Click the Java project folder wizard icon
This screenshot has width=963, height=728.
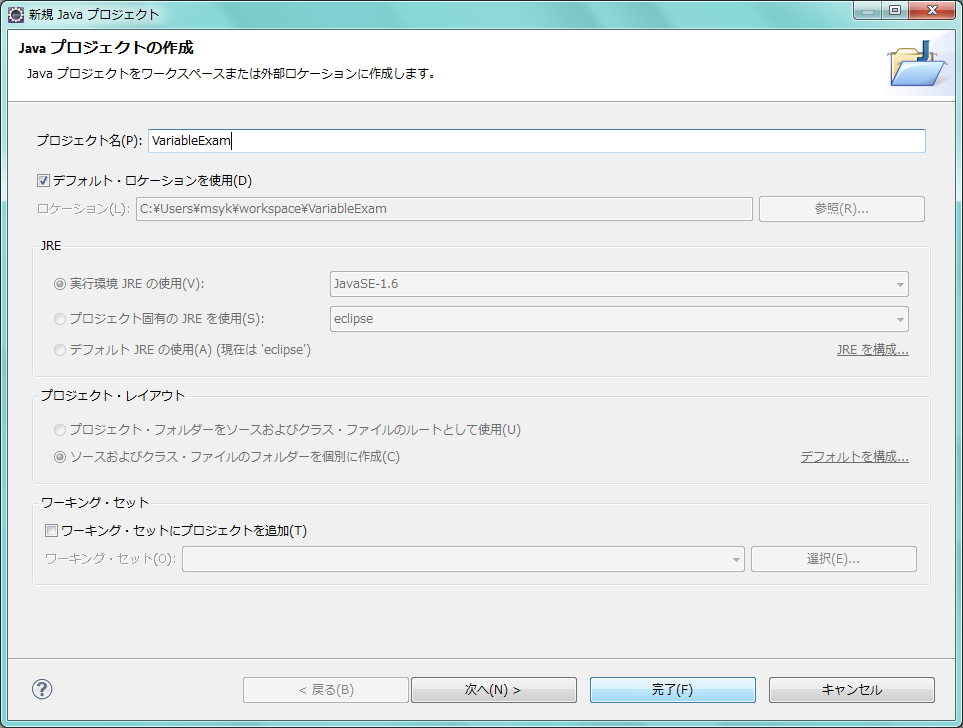(x=917, y=66)
